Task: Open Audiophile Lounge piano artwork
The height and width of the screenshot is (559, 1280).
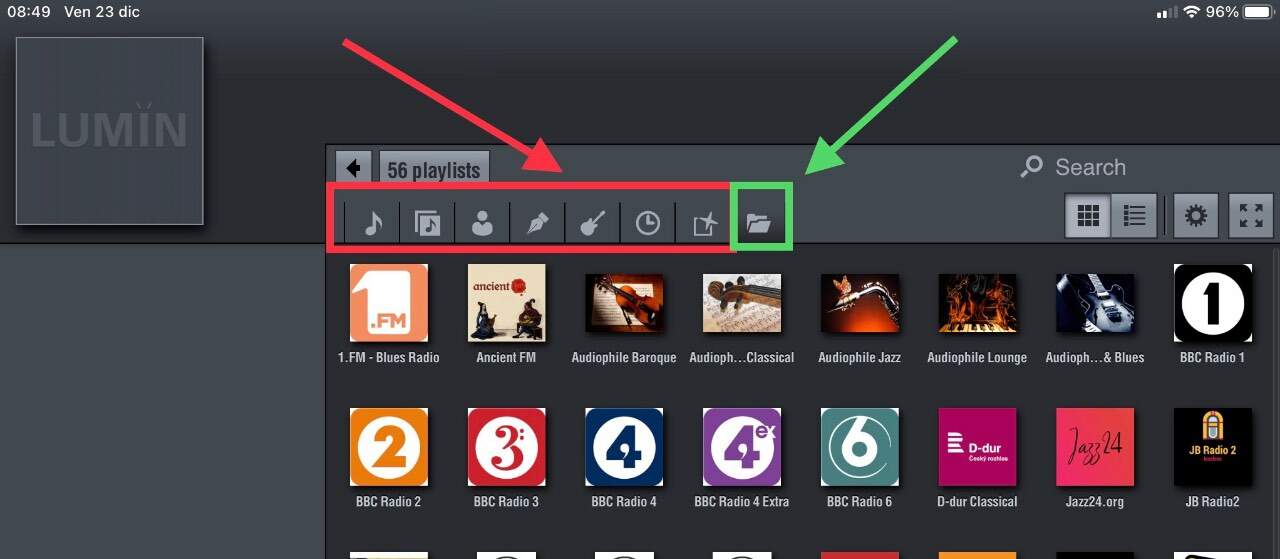Action: click(x=977, y=303)
